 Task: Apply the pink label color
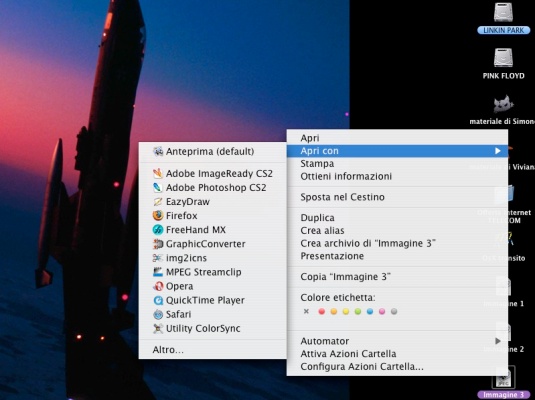point(382,311)
